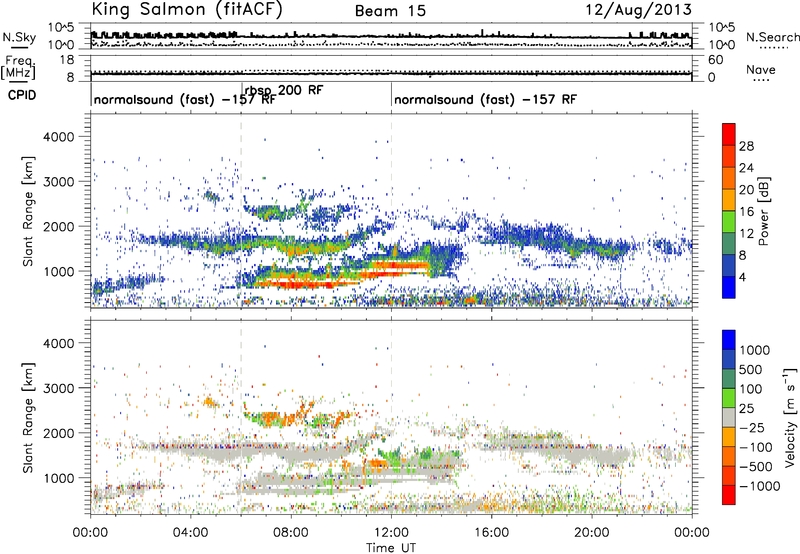This screenshot has height=554, width=800.
Task: Click the dashed 06:00 line in Power panel
Action: tap(241, 211)
